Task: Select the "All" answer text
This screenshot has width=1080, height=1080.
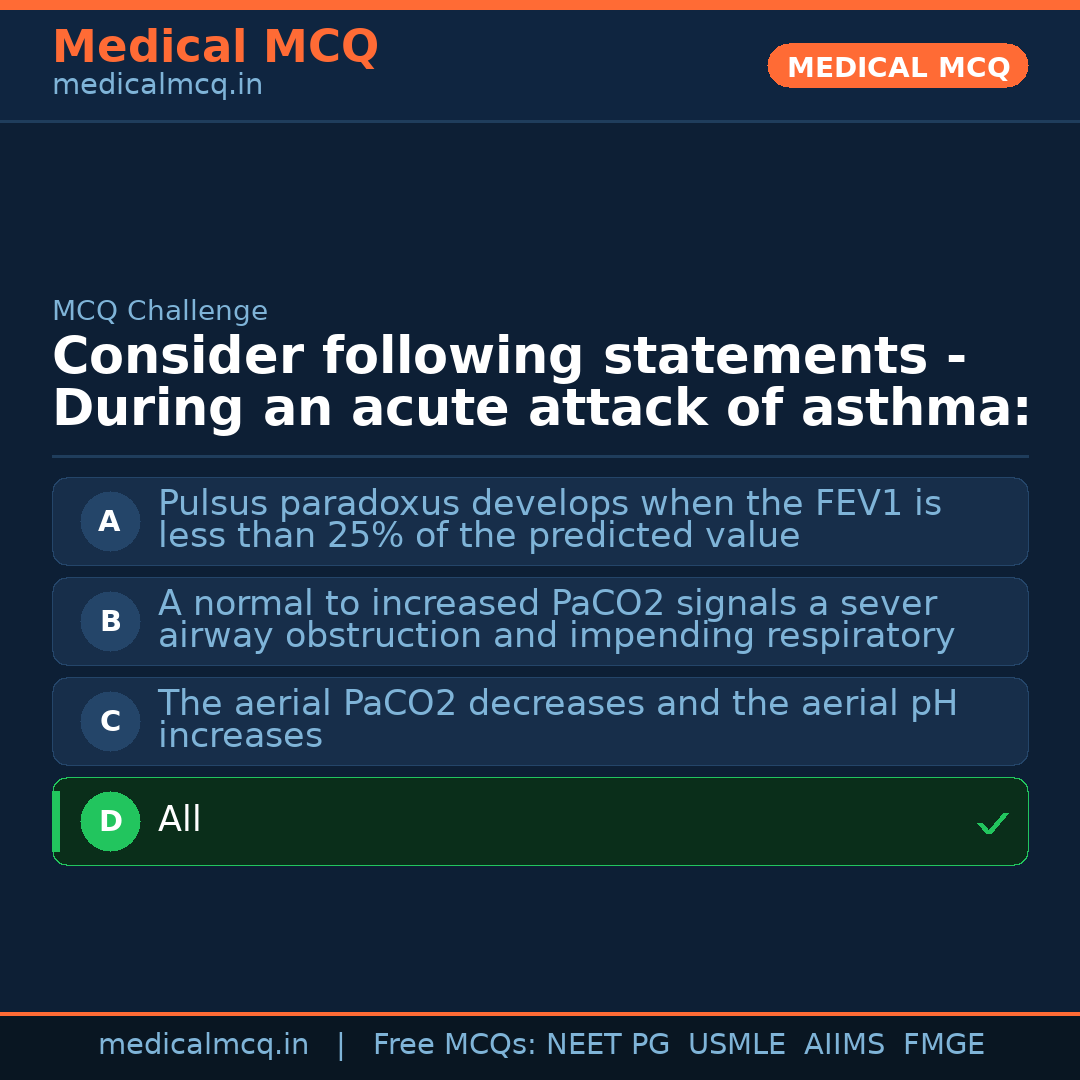Action: [x=180, y=820]
